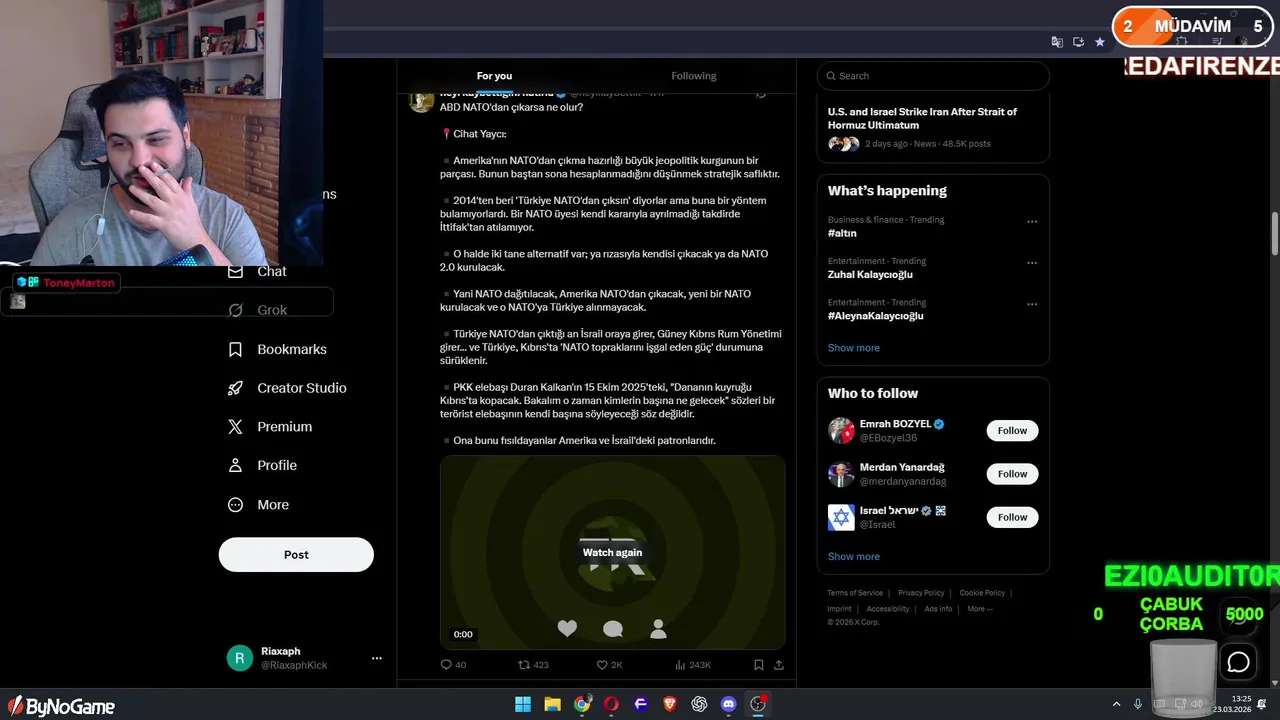This screenshot has height=720, width=1280.
Task: Open the Accessibility footer link
Action: coord(888,609)
